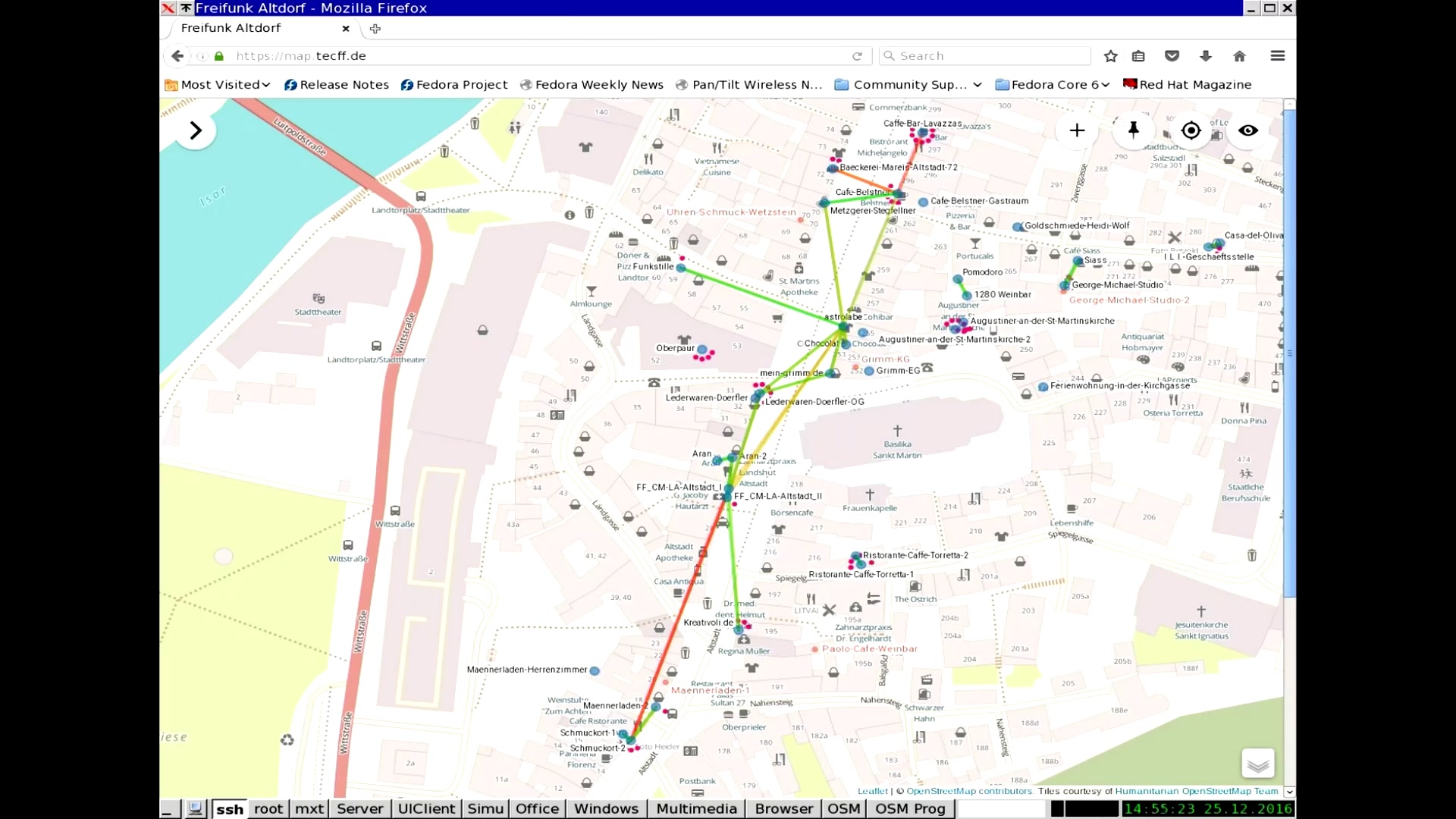
Task: Open the Red Hat Magazine bookmark
Action: 1188,85
